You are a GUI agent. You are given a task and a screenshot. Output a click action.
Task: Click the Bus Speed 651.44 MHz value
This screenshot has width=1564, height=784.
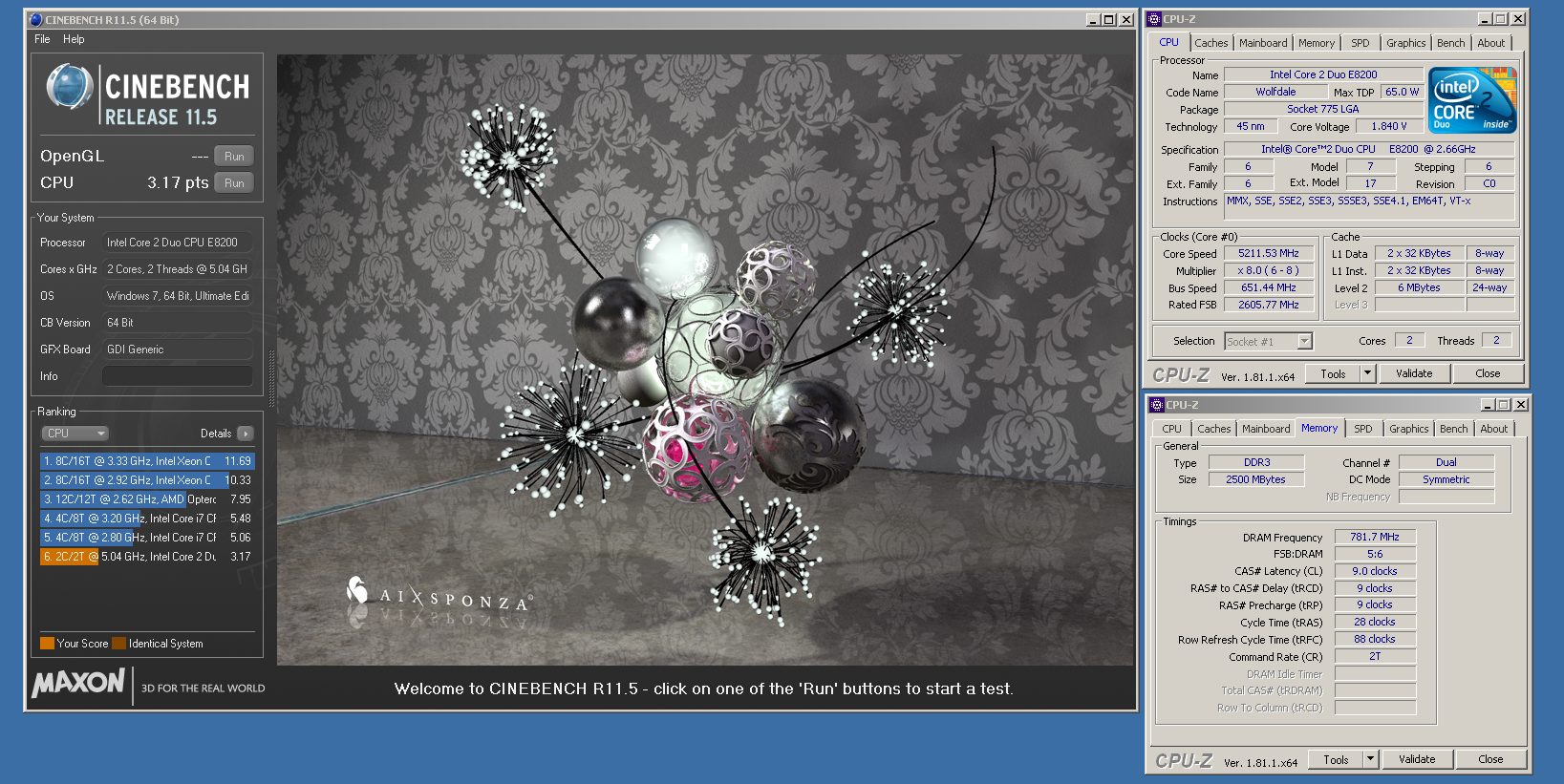(x=1269, y=288)
